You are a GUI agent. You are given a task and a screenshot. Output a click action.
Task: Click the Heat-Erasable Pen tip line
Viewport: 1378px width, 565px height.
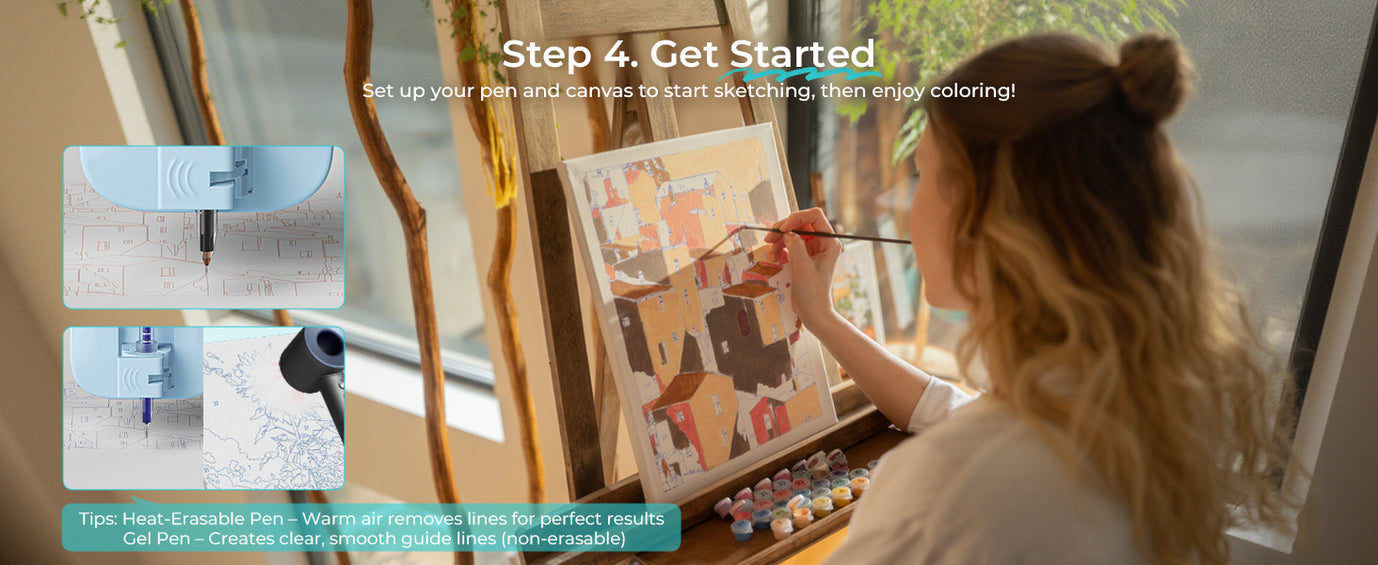[371, 519]
